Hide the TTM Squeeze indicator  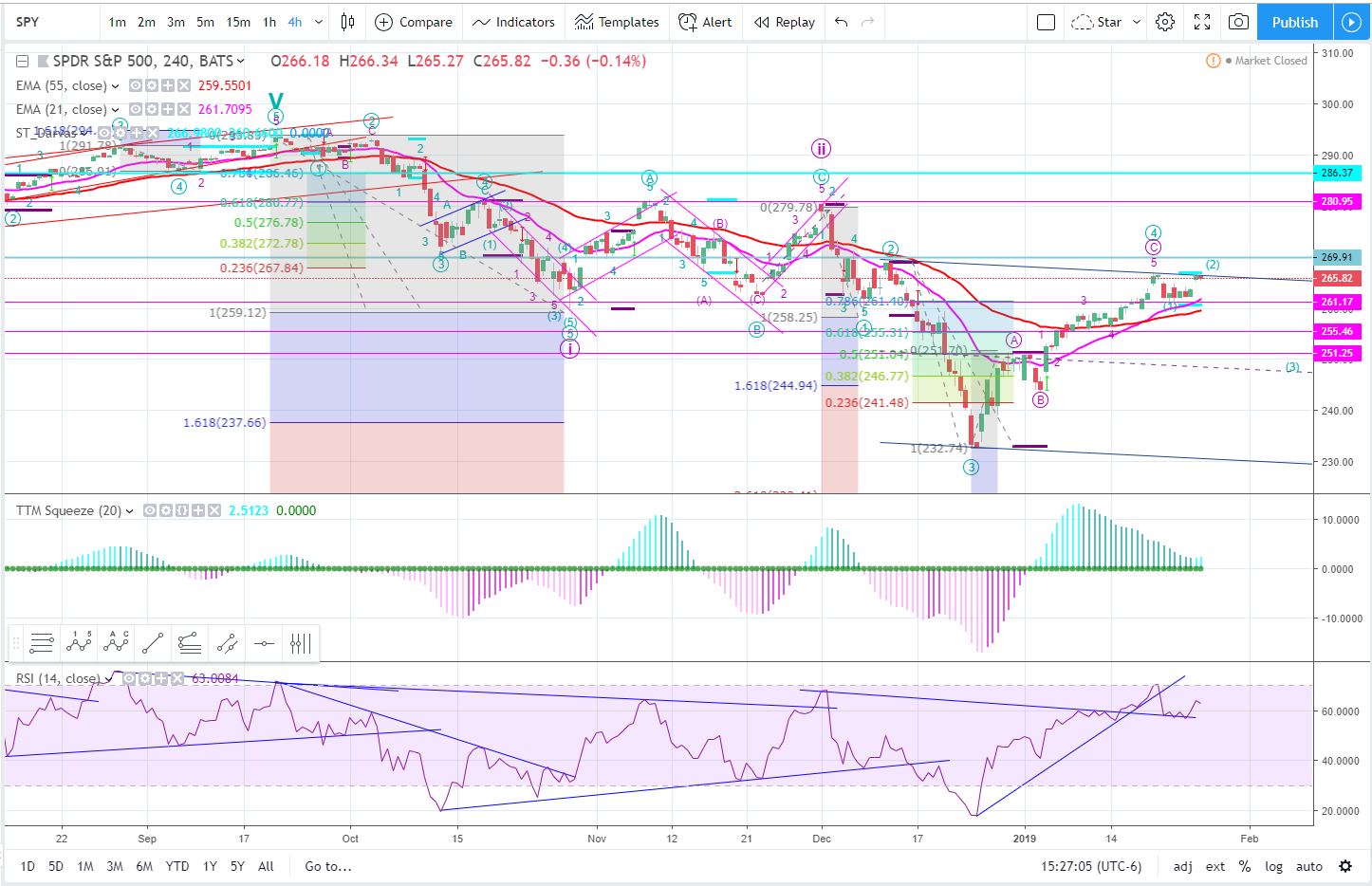[150, 510]
